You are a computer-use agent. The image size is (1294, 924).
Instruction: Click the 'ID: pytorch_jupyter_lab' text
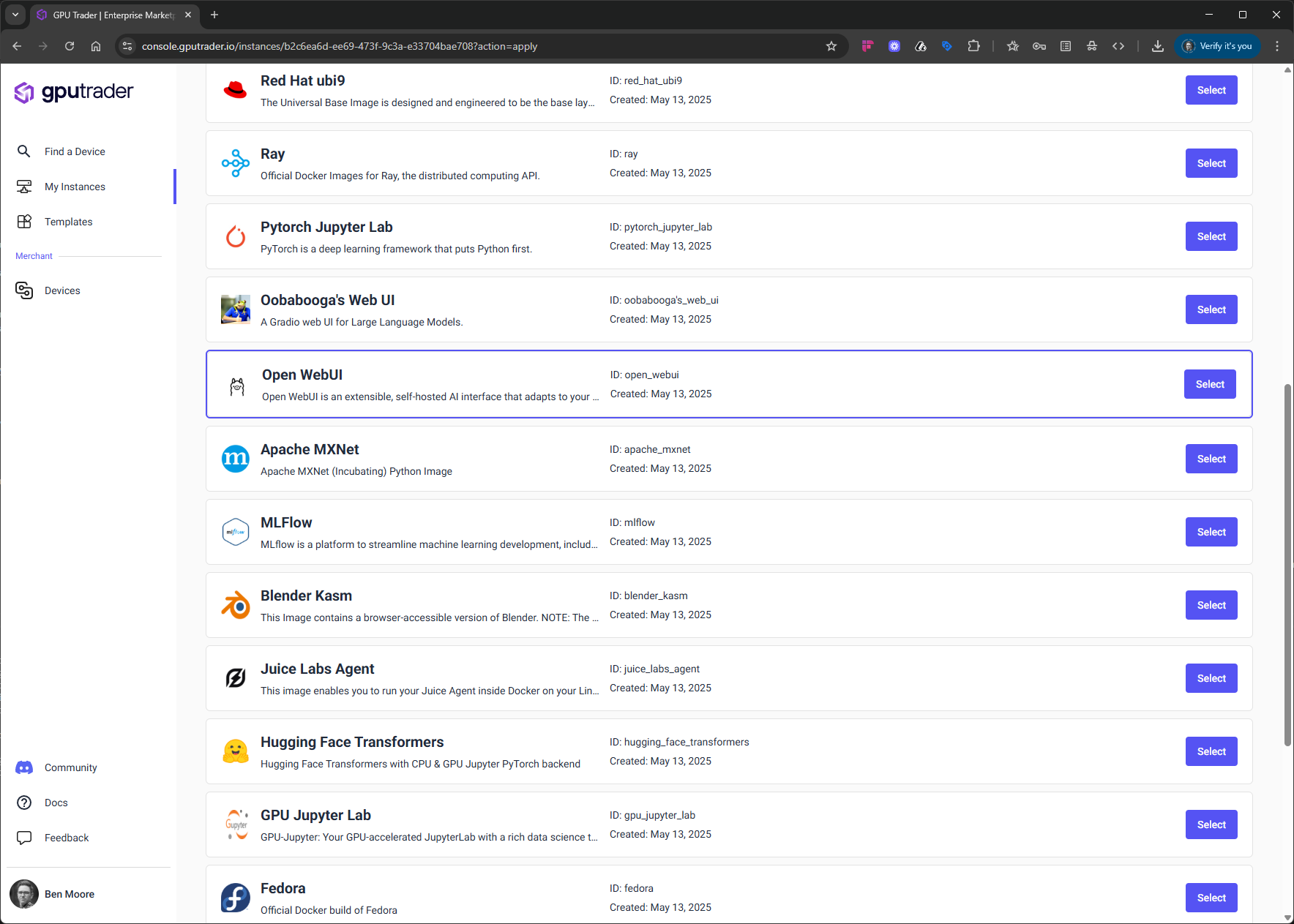[661, 227]
